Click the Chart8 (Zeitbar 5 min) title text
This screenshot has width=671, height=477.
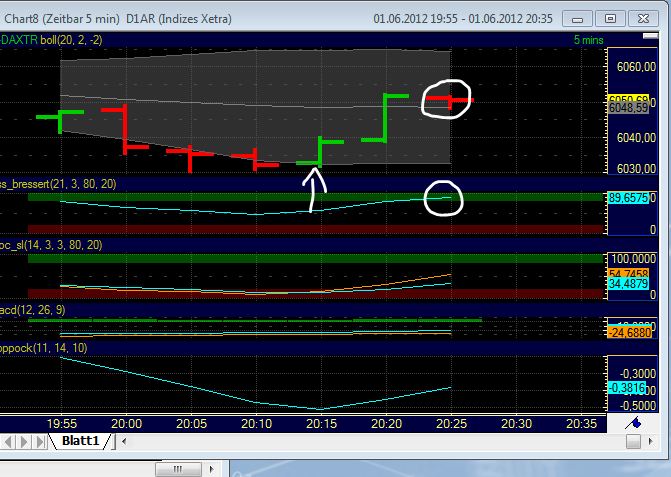pyautogui.click(x=62, y=19)
